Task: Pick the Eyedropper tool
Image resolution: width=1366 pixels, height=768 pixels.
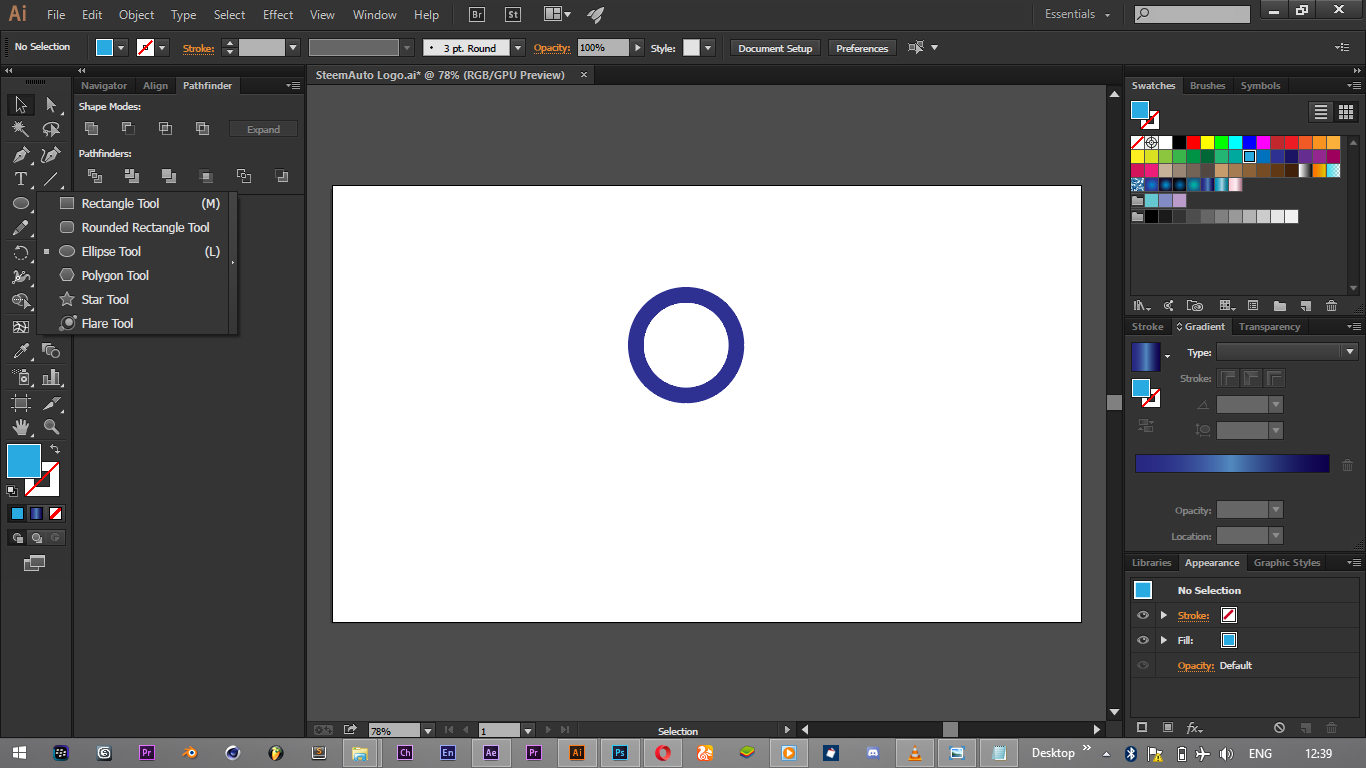Action: (20, 351)
